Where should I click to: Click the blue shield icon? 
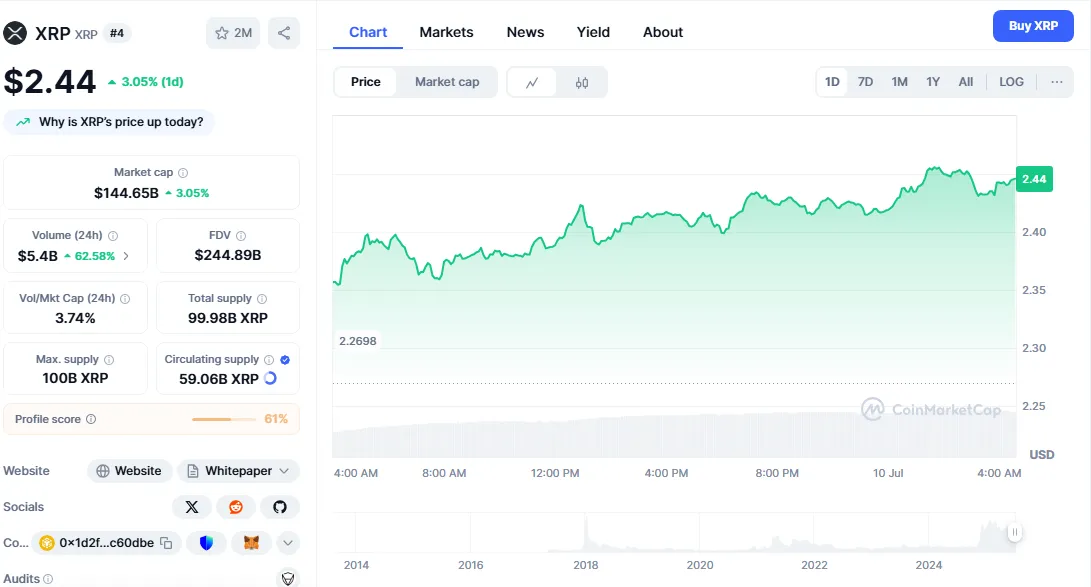tap(207, 543)
